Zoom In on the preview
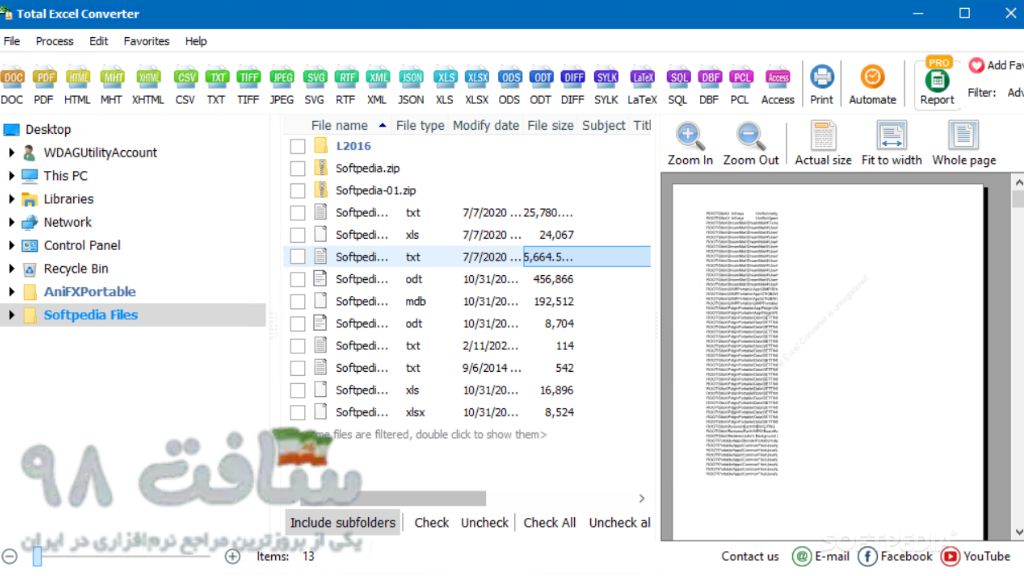Viewport: 1024px width, 576px height. (690, 144)
